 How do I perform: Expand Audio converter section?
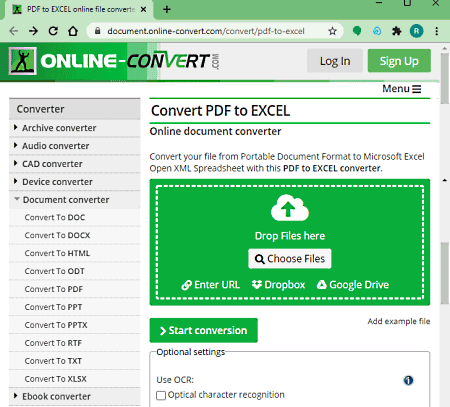[75, 146]
